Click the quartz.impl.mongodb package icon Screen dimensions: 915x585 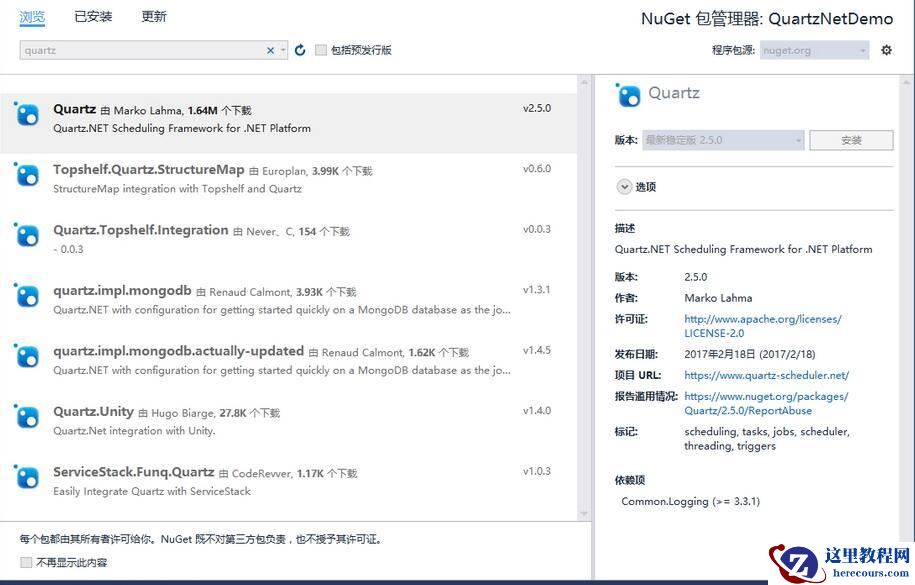(26, 295)
